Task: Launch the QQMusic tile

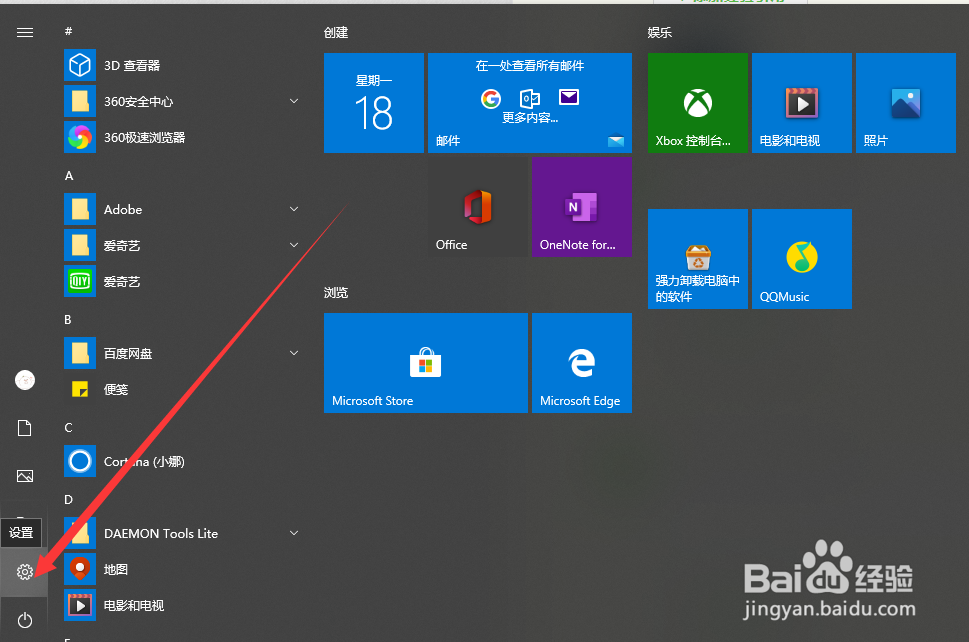Action: click(x=802, y=259)
